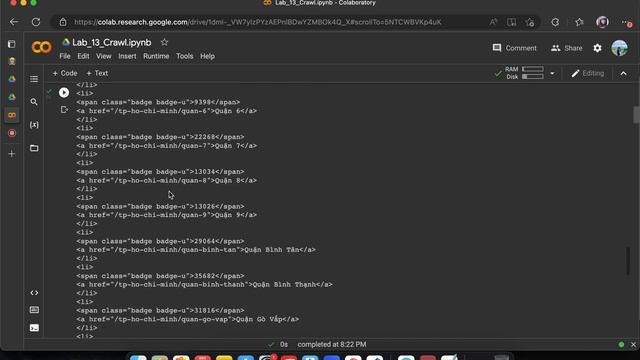Screen dimensions: 640x360
Task: Rename notebook by clicking Lab_13_Crawl.ipynb title
Action: (112, 42)
